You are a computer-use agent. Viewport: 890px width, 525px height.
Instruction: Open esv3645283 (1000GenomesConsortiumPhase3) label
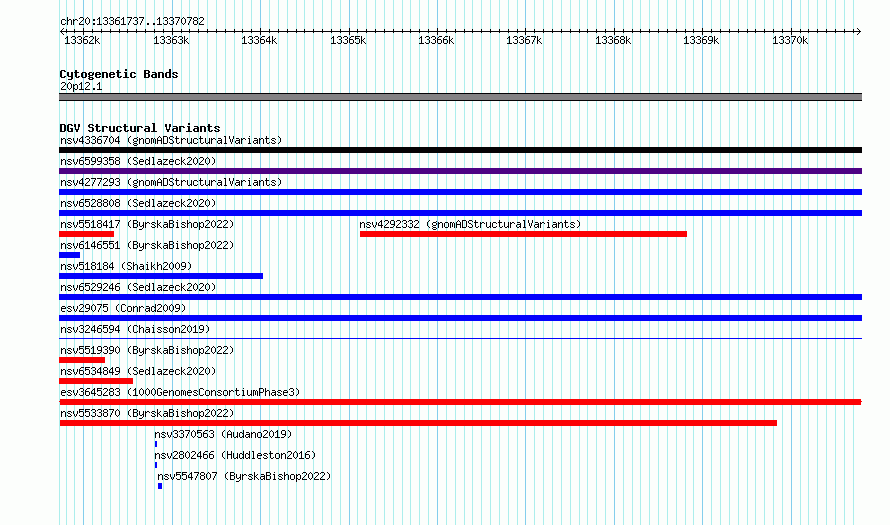click(x=180, y=392)
